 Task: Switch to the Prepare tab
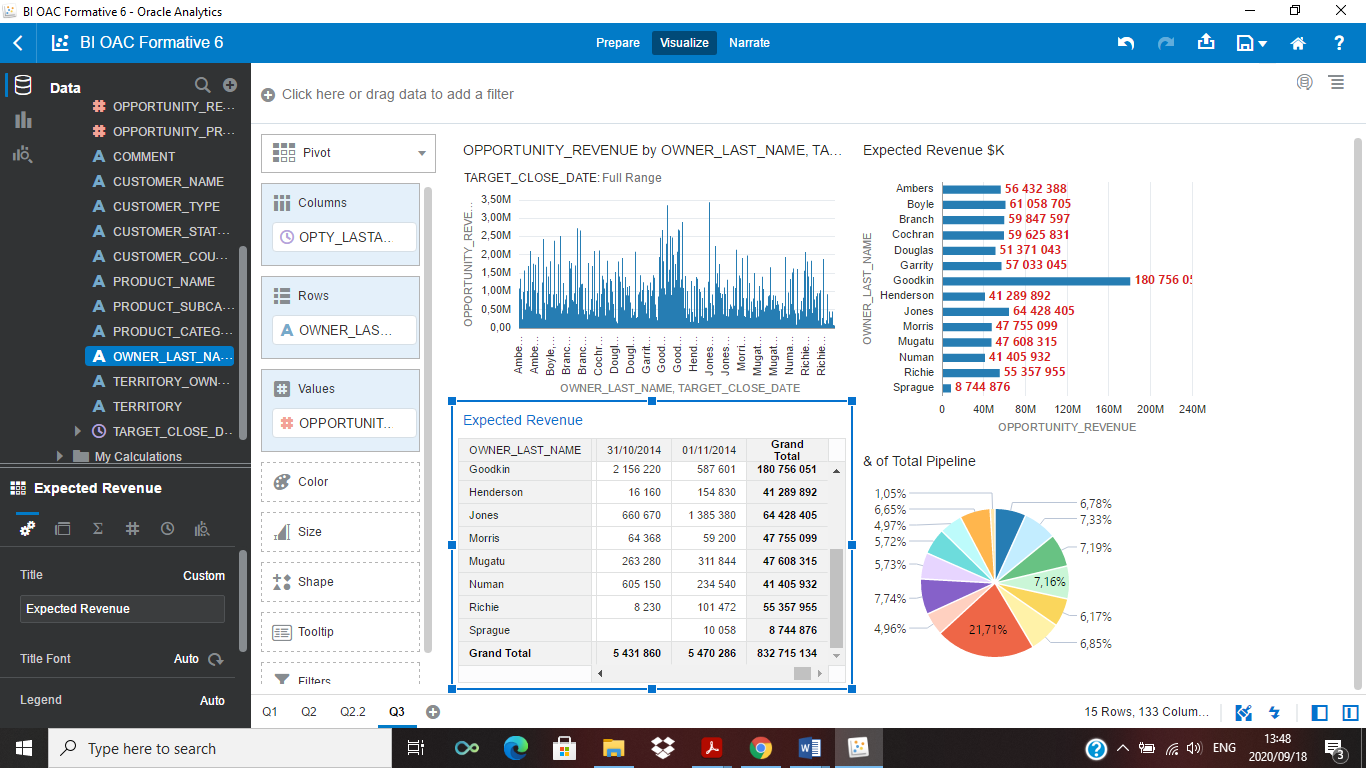(x=617, y=43)
